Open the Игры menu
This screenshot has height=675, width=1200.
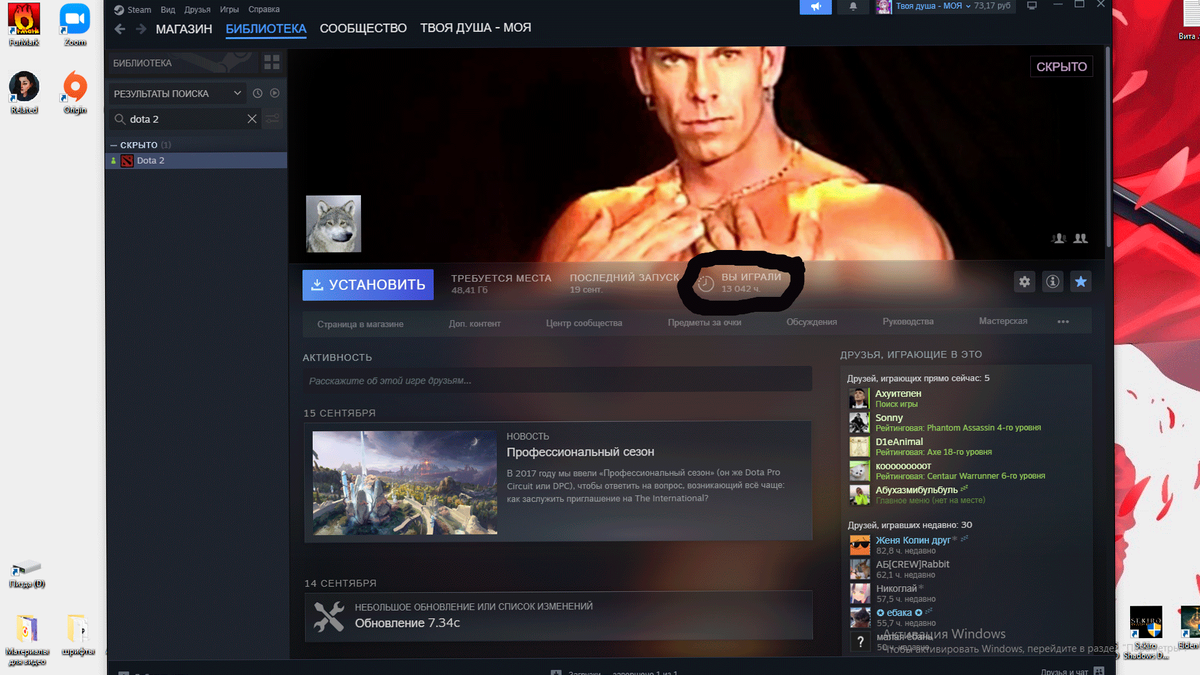pos(229,10)
